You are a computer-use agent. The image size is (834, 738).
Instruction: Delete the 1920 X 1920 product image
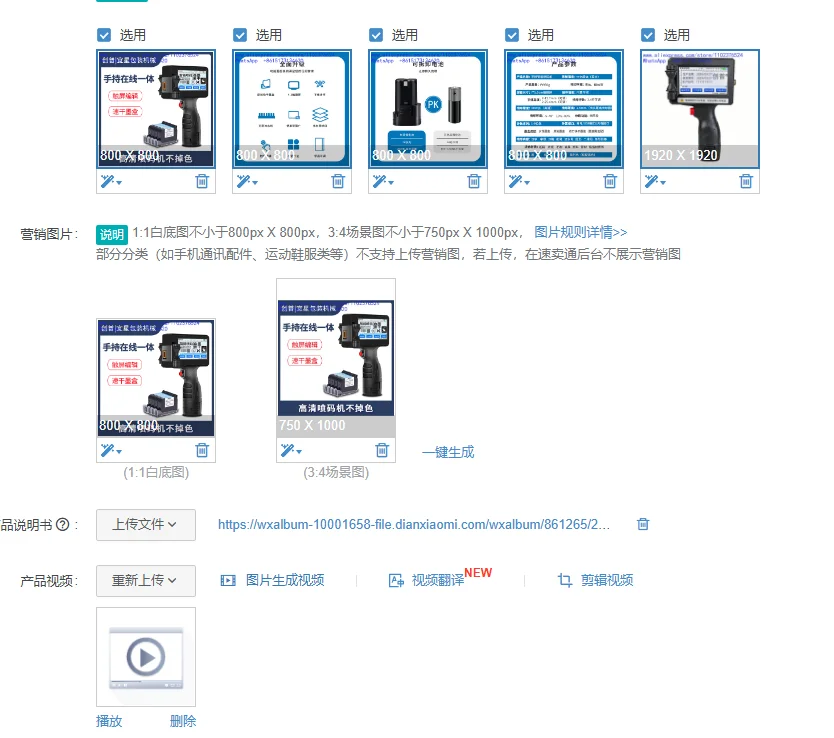pyautogui.click(x=746, y=181)
